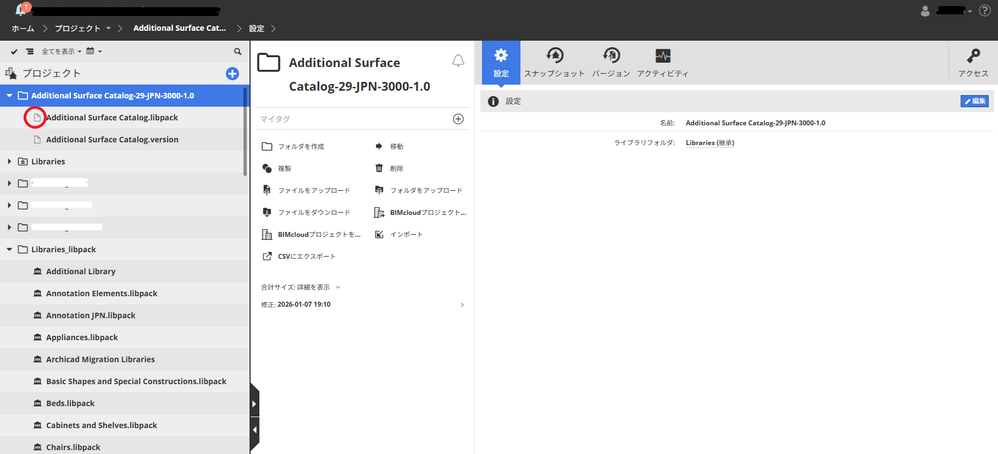Screen dimensions: 998x454
Task: Collapse the Additional Surface Catalog-29-JPN-3000-1.0 folder
Action: tap(9, 96)
